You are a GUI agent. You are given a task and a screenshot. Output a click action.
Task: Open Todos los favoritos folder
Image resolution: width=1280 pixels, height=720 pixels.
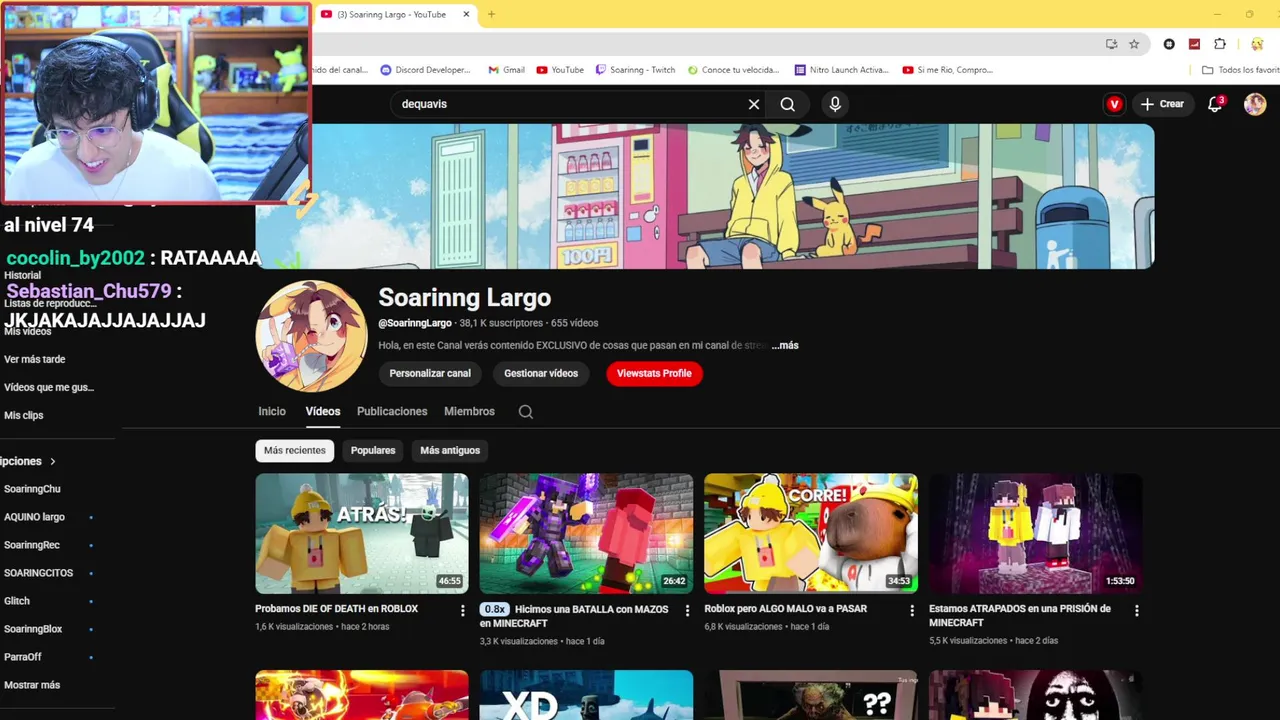pos(1241,70)
